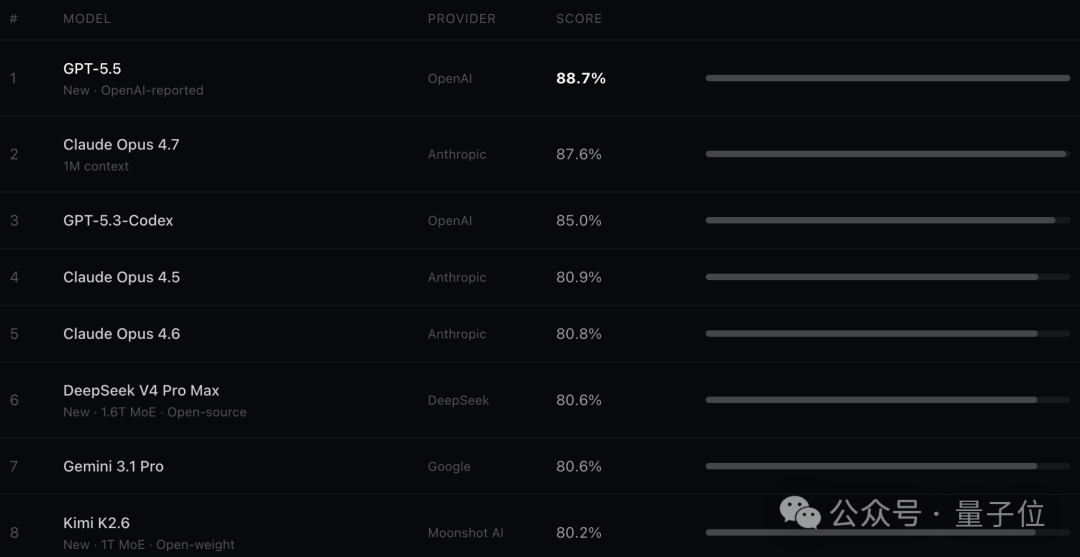
Task: Click the Moonshot AI provider label
Action: point(466,533)
